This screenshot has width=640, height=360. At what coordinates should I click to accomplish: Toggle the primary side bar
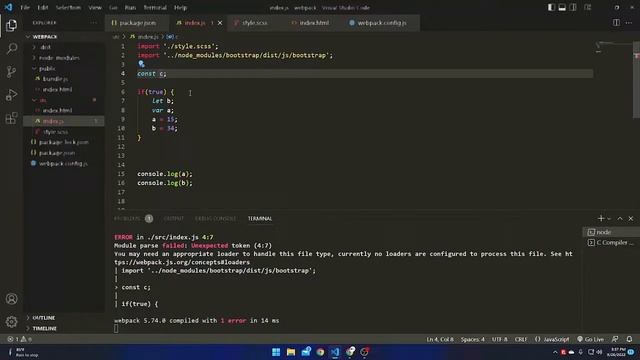(x=551, y=7)
